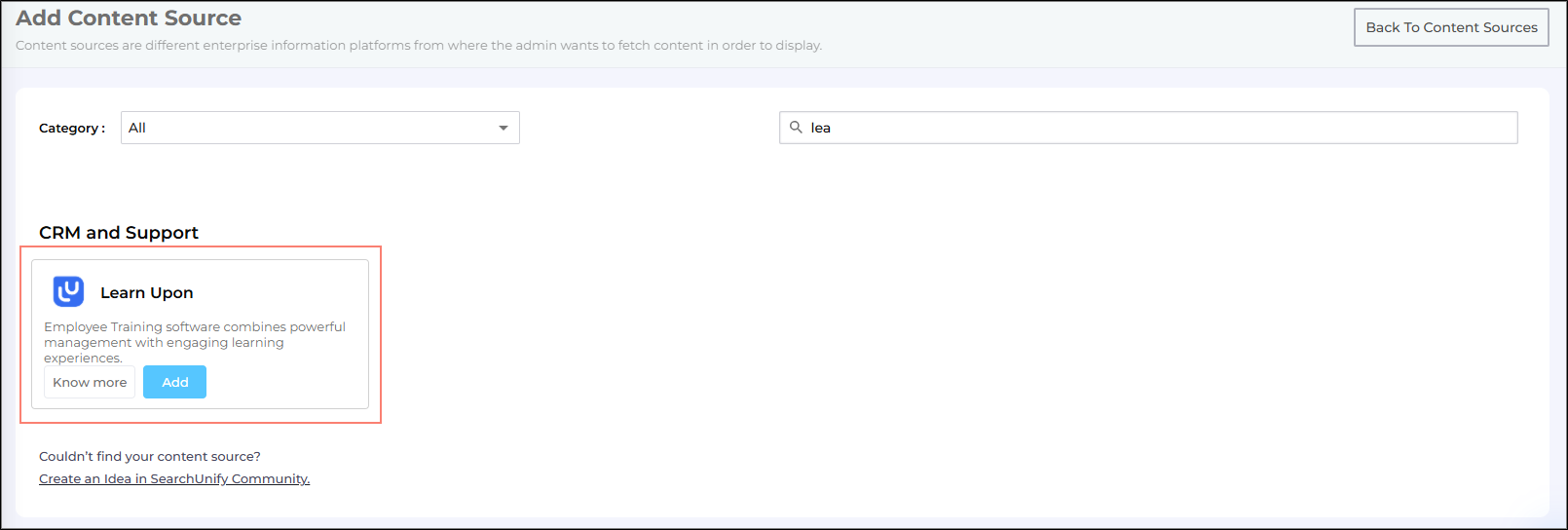Click the Category label text

click(x=71, y=128)
